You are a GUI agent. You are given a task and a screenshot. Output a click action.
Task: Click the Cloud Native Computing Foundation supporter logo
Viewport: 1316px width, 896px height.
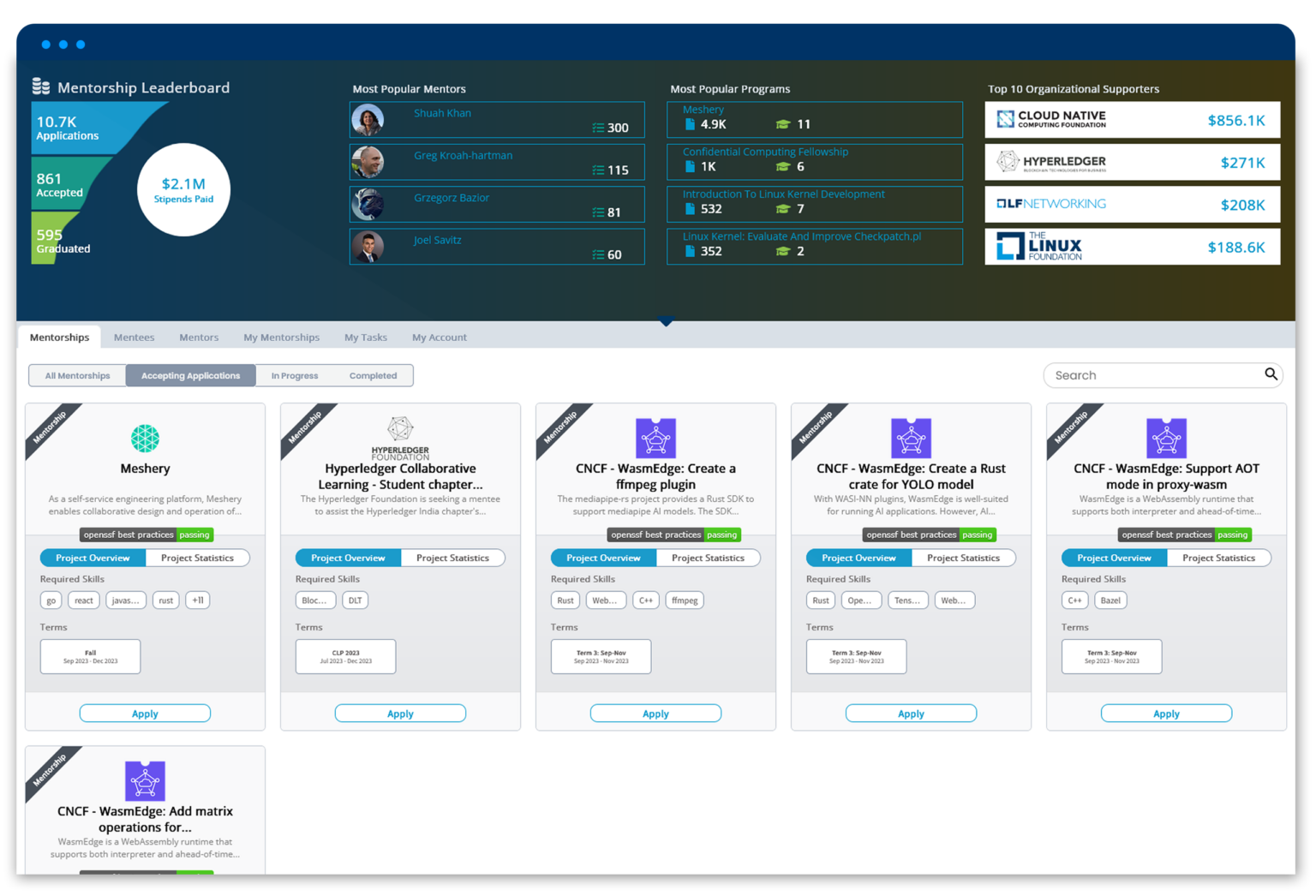(1050, 120)
